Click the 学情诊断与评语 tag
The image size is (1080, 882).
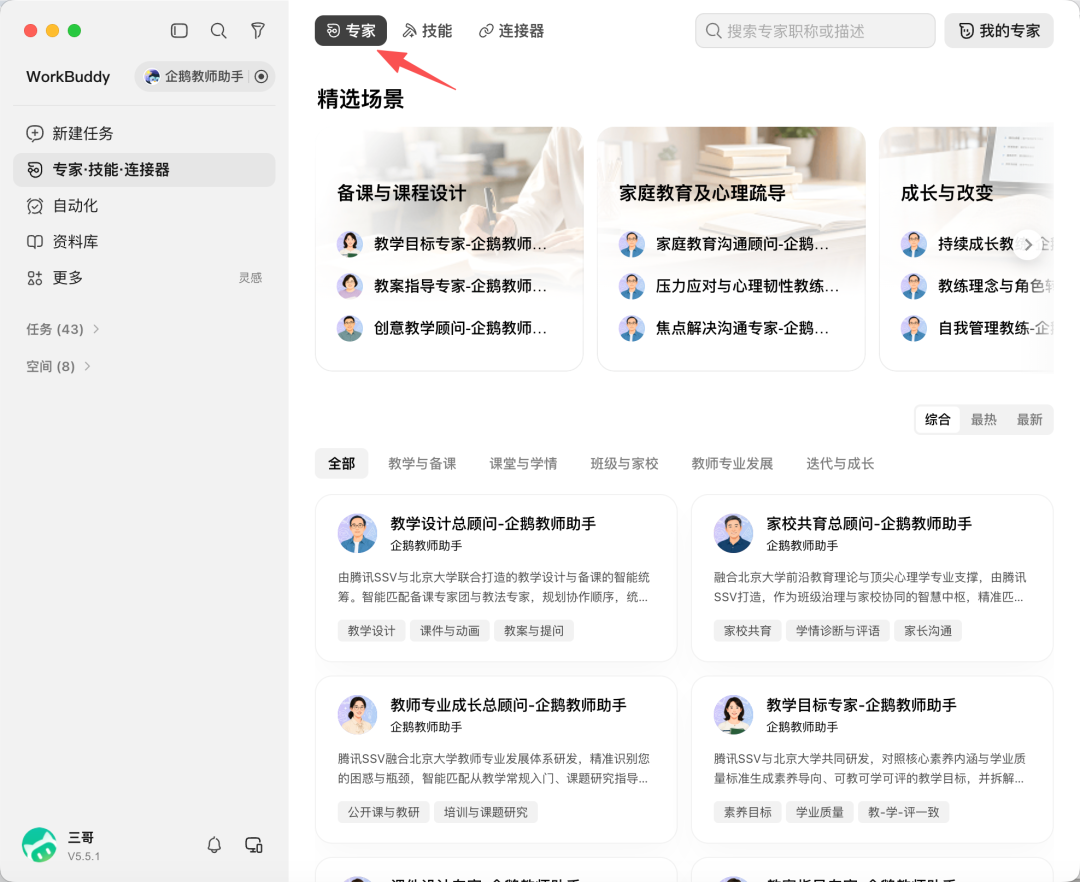[x=838, y=631]
